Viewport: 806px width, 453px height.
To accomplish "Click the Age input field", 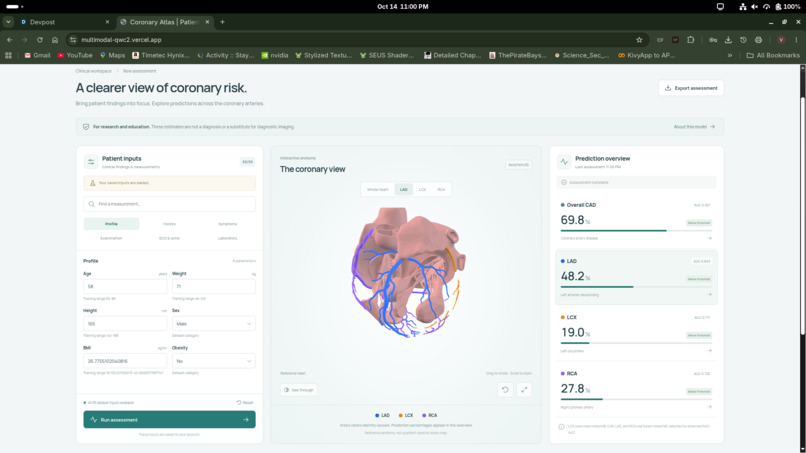I will click(x=125, y=286).
